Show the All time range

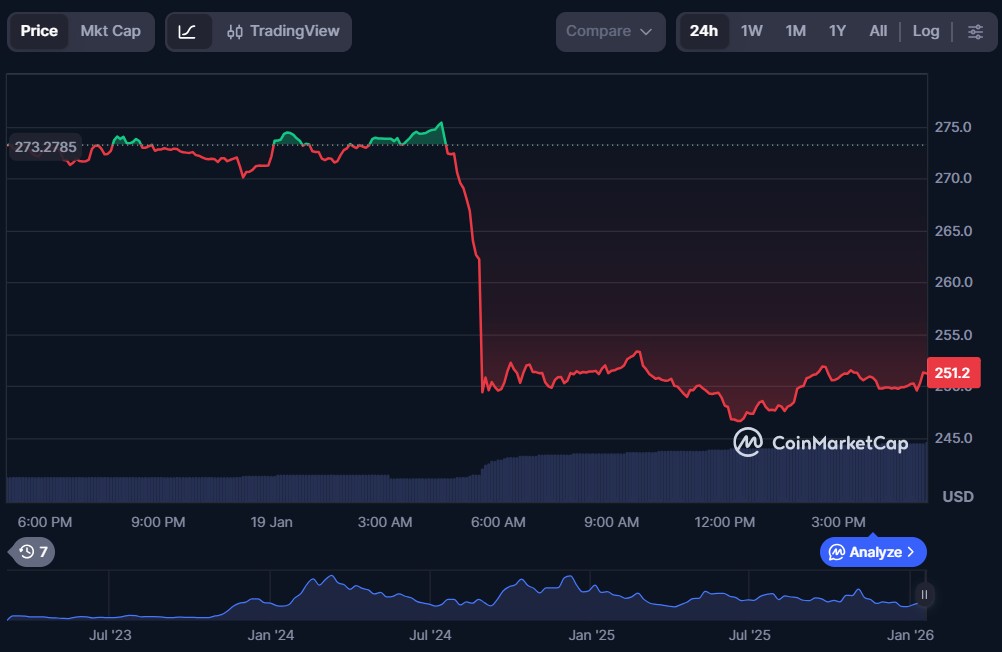[x=878, y=31]
